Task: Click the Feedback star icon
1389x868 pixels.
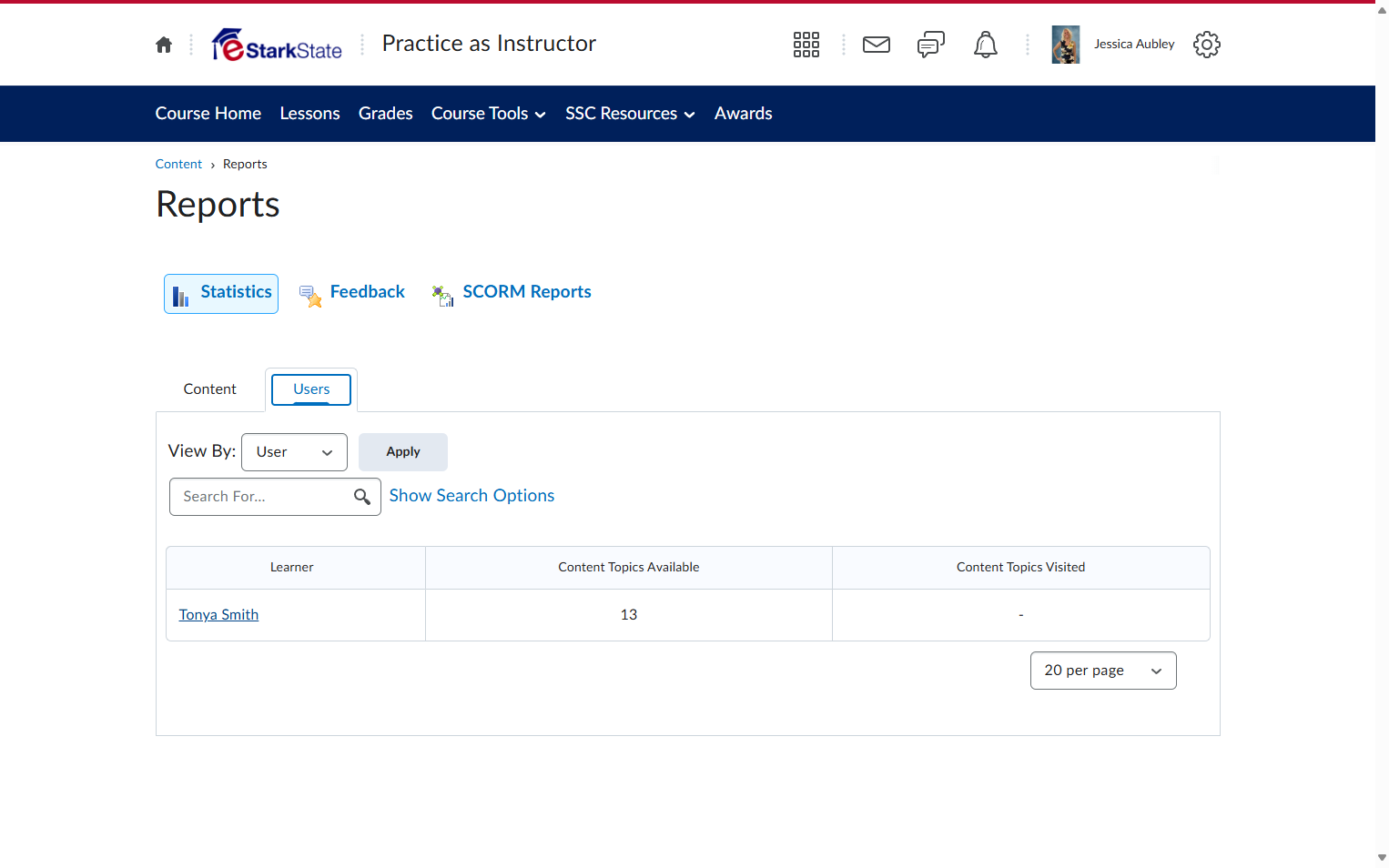Action: (310, 296)
